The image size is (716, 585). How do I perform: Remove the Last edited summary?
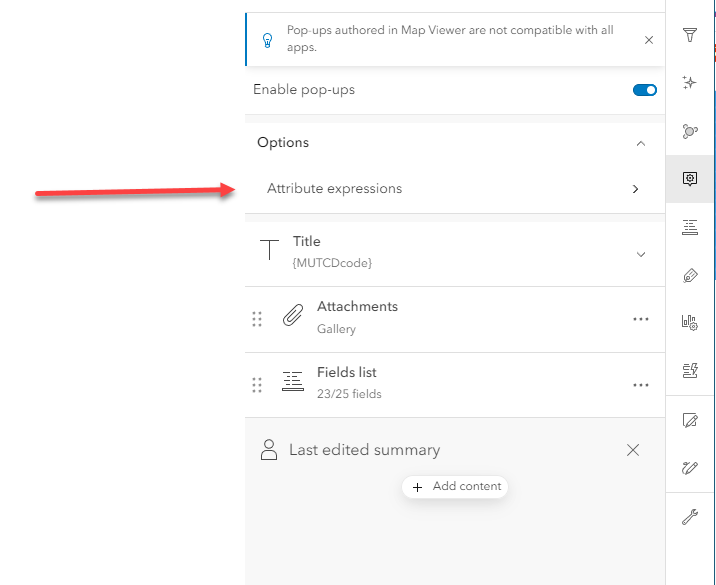(x=633, y=450)
